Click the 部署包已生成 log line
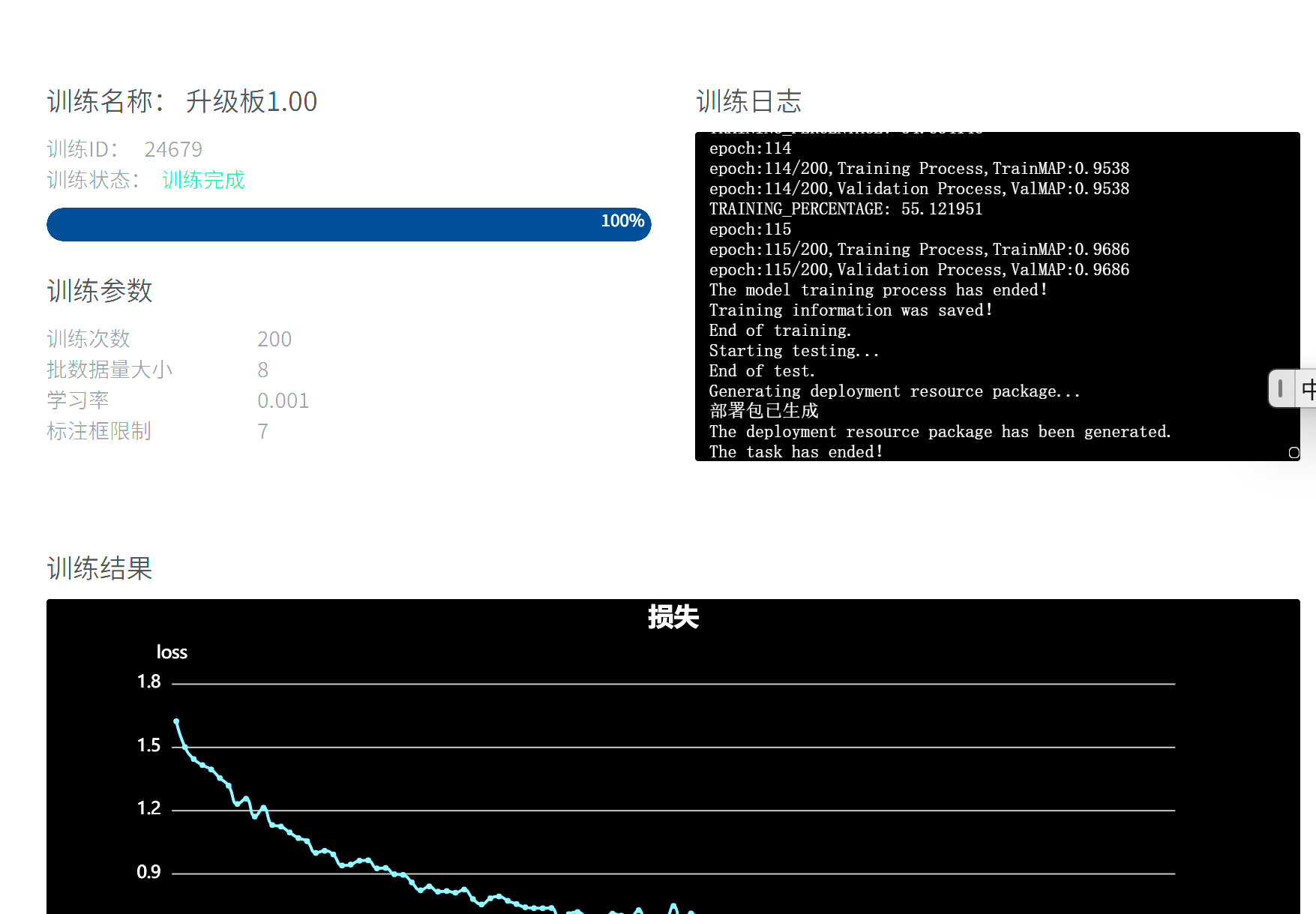This screenshot has width=1316, height=914. pos(764,411)
